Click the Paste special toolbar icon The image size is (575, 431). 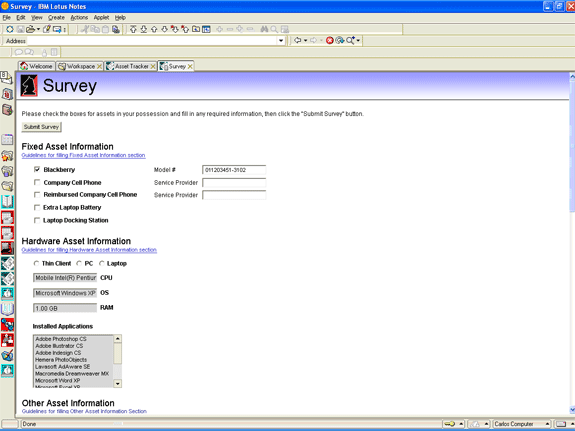116,29
